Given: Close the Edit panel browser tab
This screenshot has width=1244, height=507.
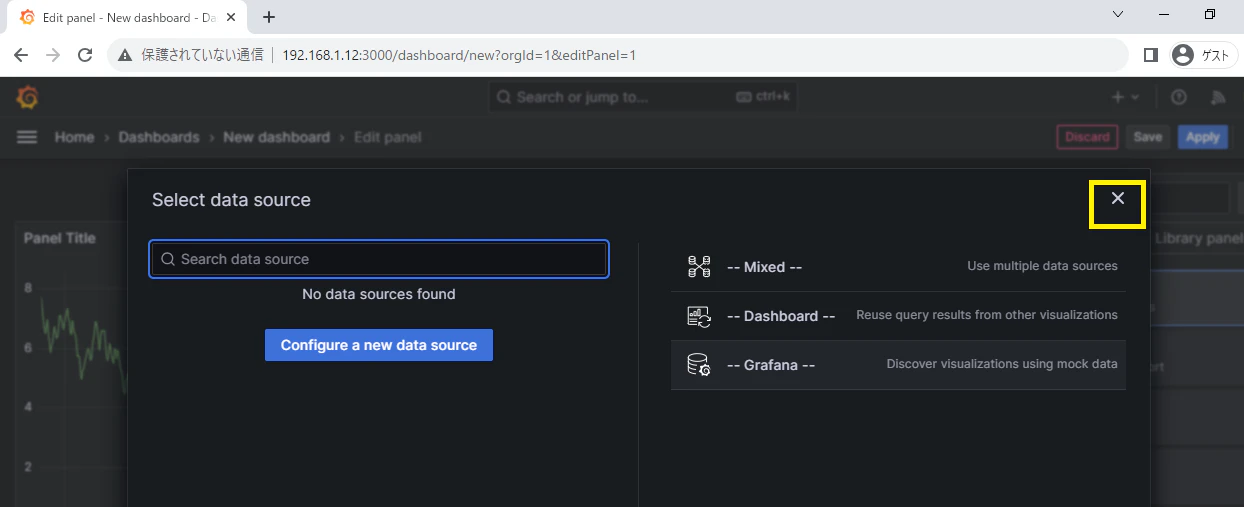Looking at the screenshot, I should (x=229, y=17).
